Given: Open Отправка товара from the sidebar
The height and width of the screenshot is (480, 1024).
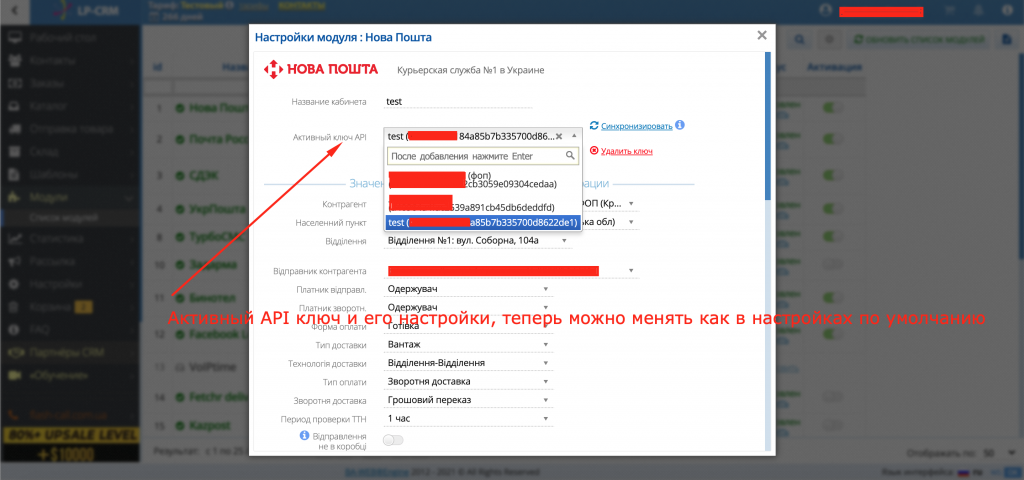Looking at the screenshot, I should pos(70,129).
